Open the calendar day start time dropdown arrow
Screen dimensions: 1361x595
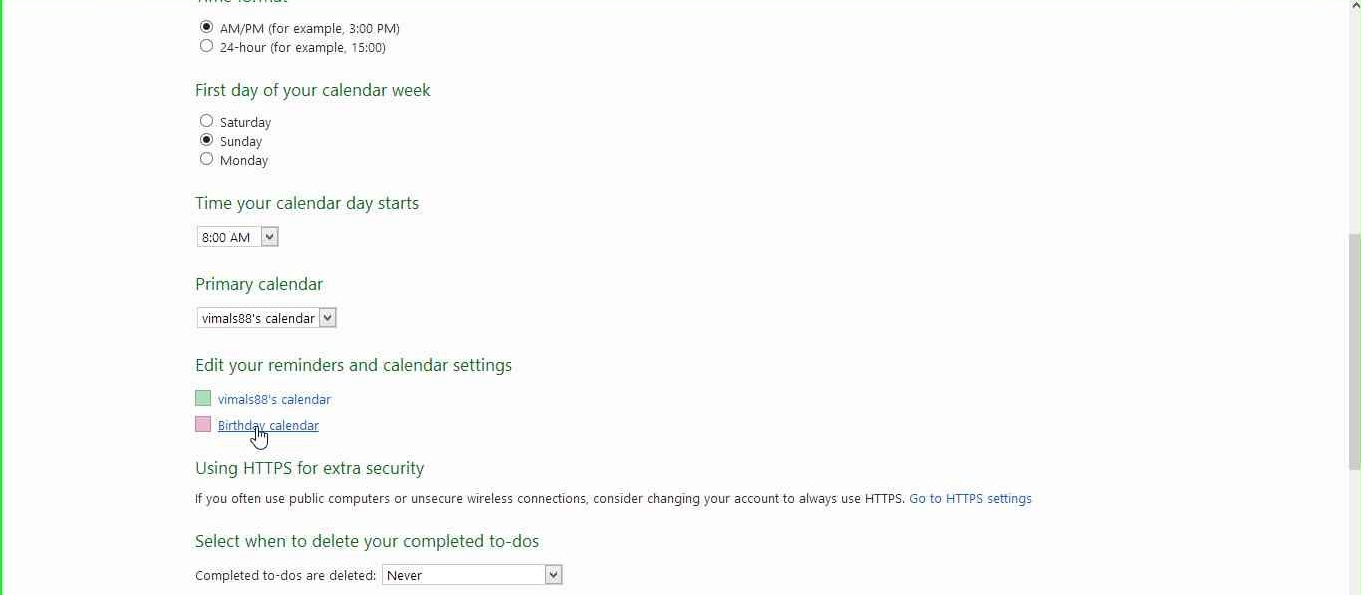coord(269,236)
